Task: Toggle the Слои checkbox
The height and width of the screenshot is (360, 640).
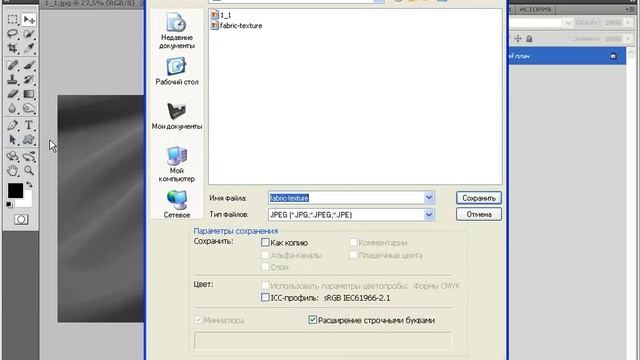Action: pos(265,267)
